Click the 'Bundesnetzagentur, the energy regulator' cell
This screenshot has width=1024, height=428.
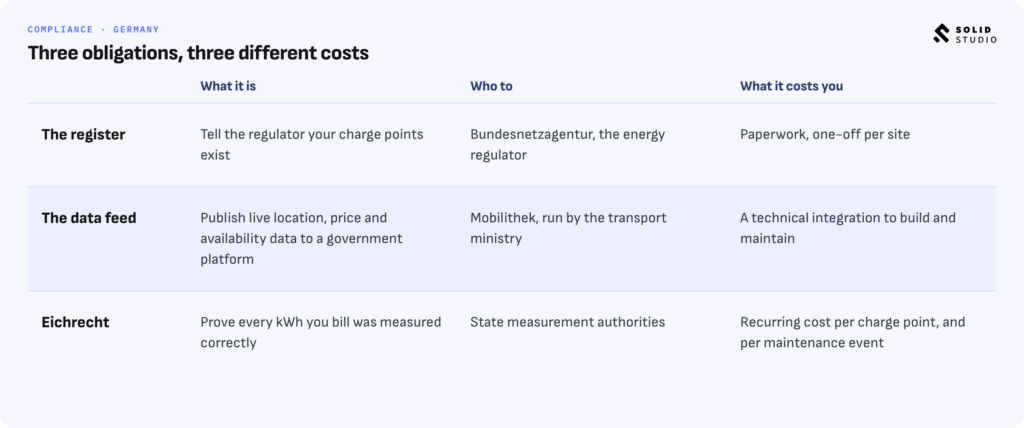click(568, 145)
